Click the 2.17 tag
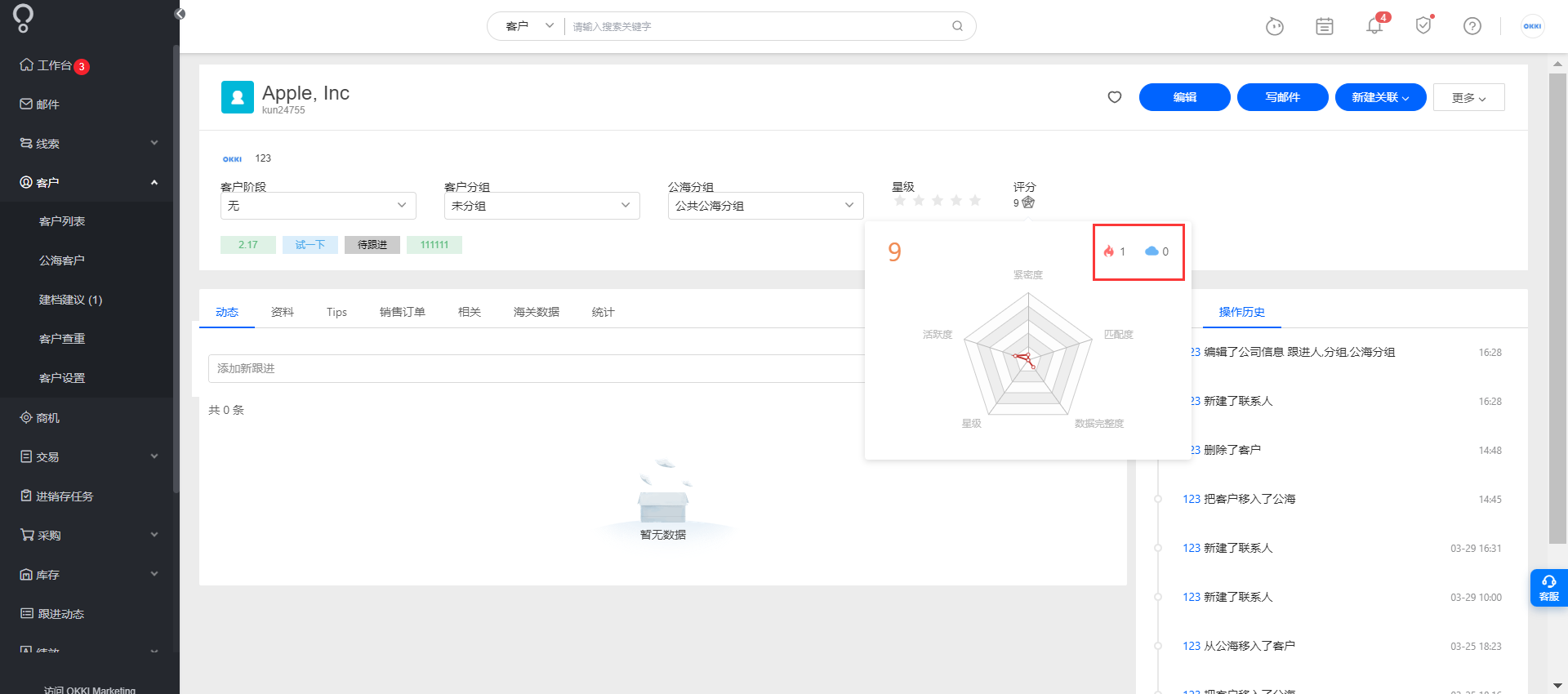This screenshot has width=1568, height=694. click(248, 245)
